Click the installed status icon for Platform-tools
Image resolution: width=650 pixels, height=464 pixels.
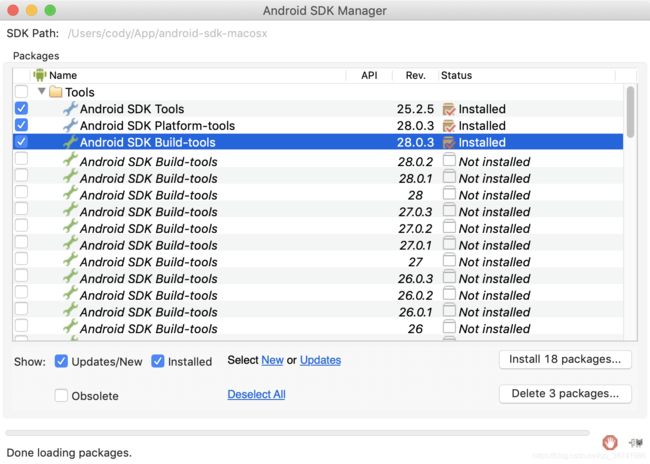coord(449,126)
